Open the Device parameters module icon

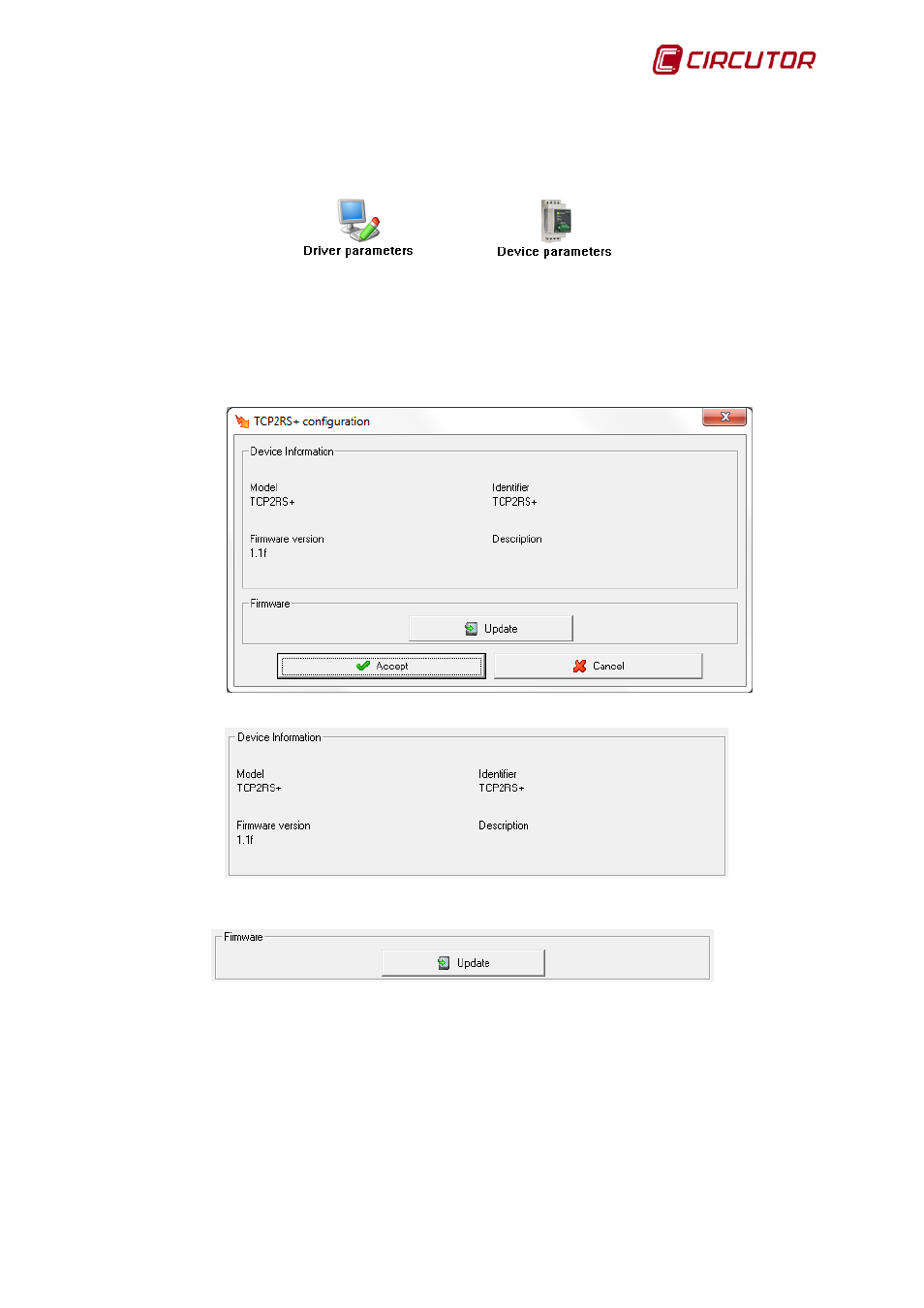click(556, 221)
